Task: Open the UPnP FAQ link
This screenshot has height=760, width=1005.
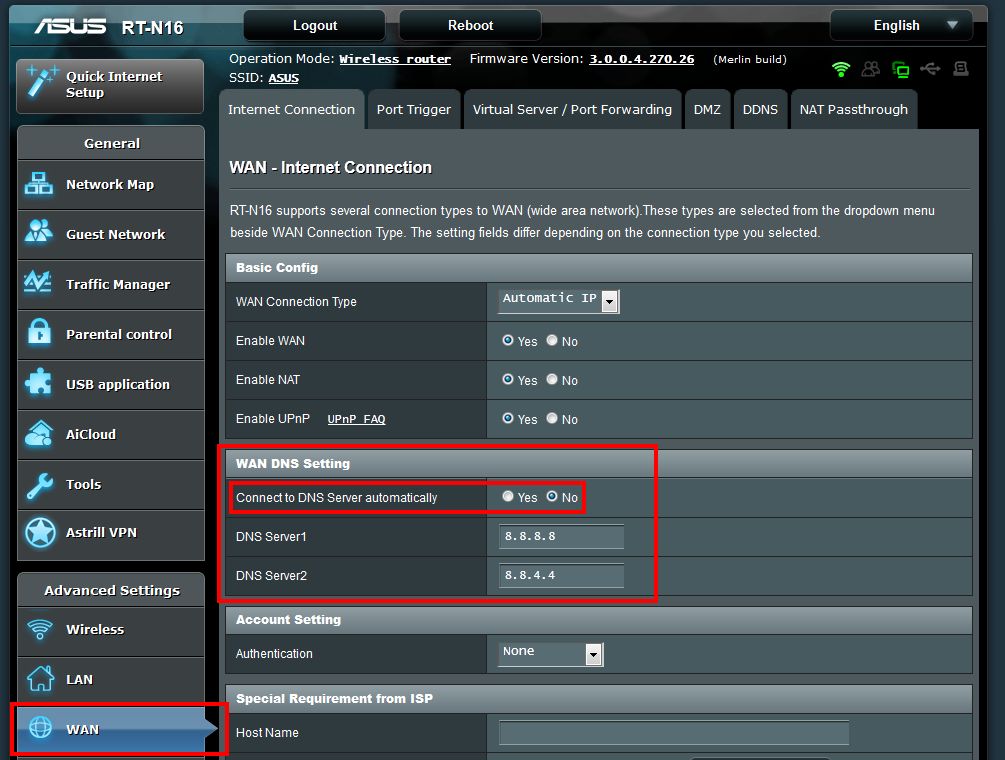Action: pyautogui.click(x=356, y=419)
